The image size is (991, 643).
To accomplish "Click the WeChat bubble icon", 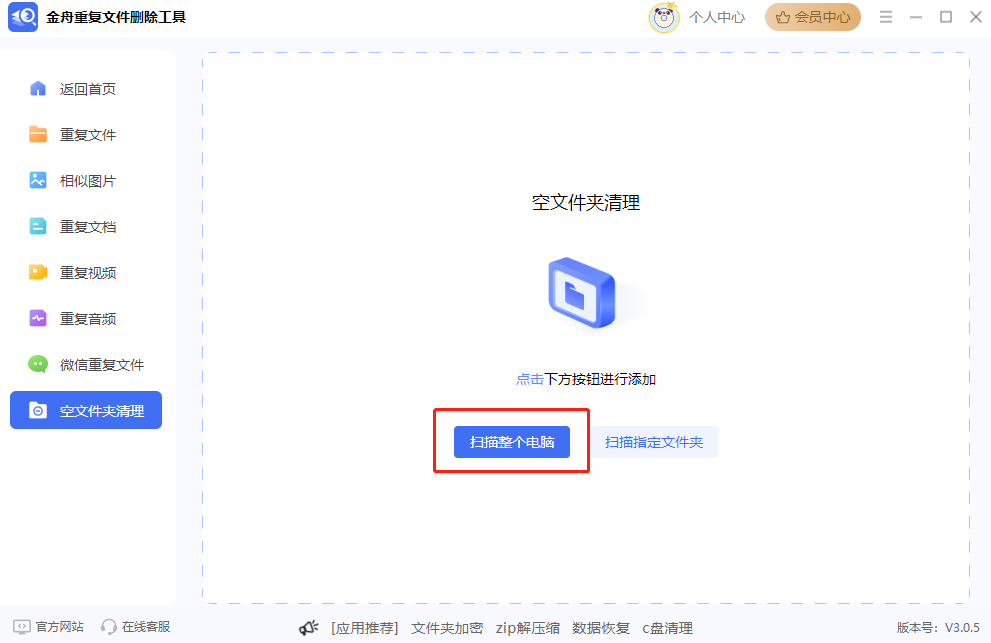I will coord(38,364).
